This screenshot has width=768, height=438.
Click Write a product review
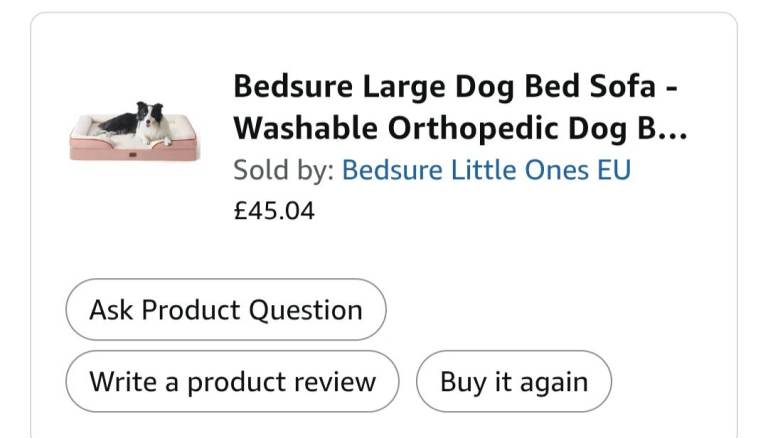coord(232,381)
